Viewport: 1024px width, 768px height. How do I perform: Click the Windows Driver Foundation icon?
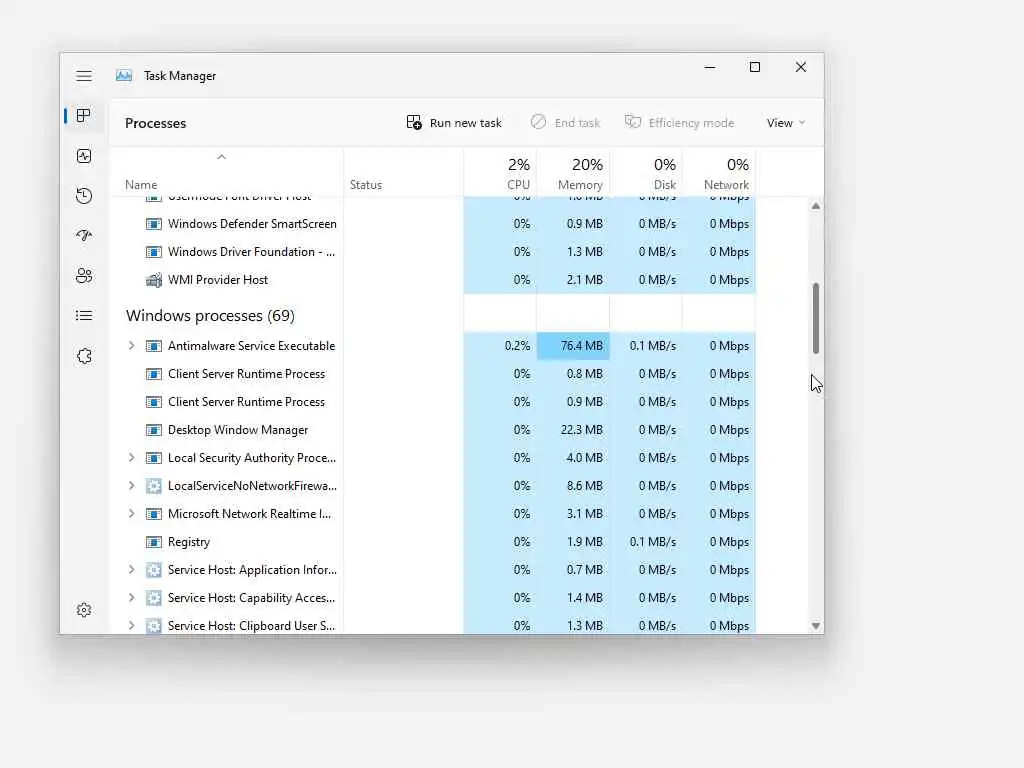(x=153, y=252)
